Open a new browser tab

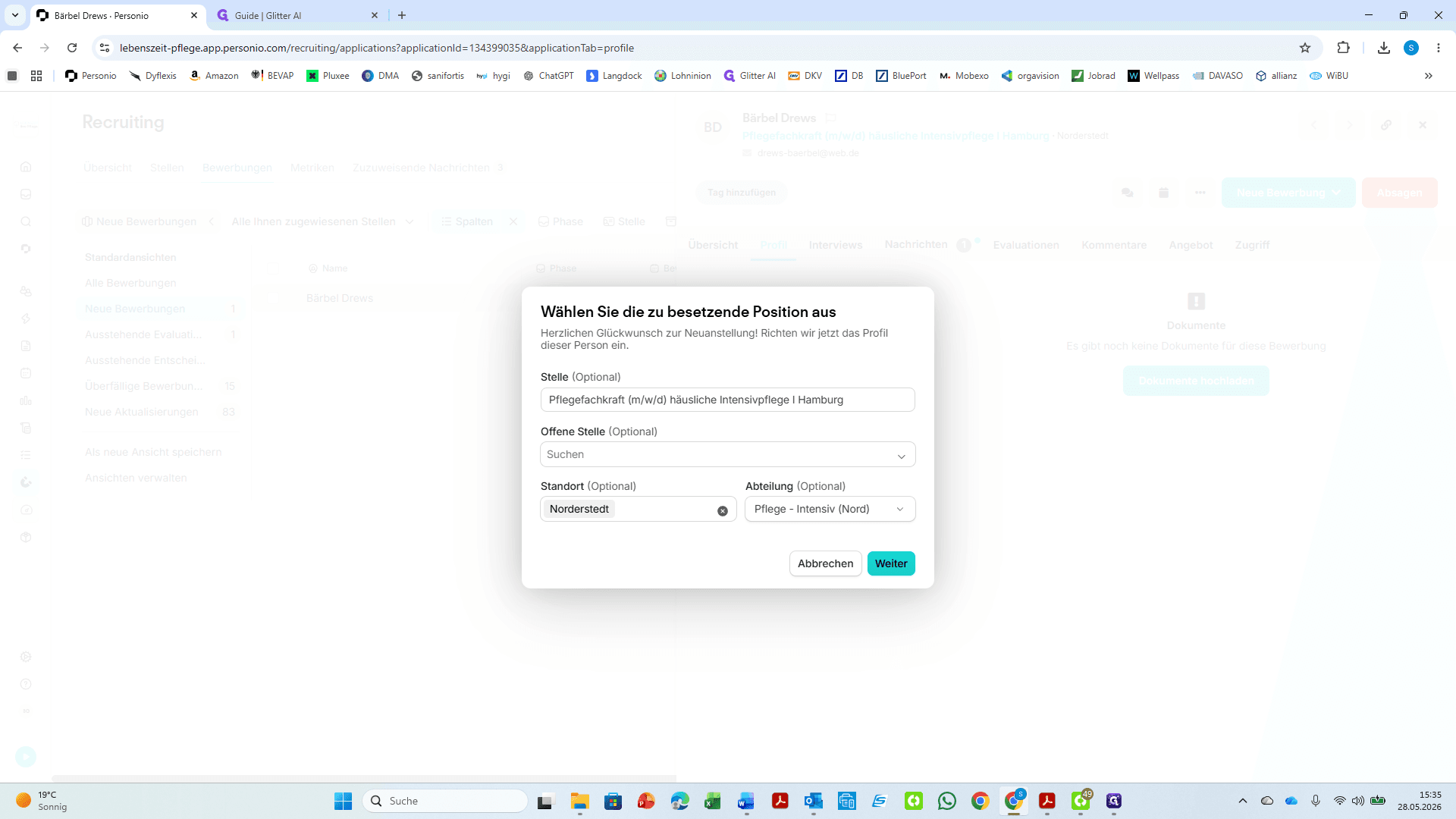[x=402, y=15]
